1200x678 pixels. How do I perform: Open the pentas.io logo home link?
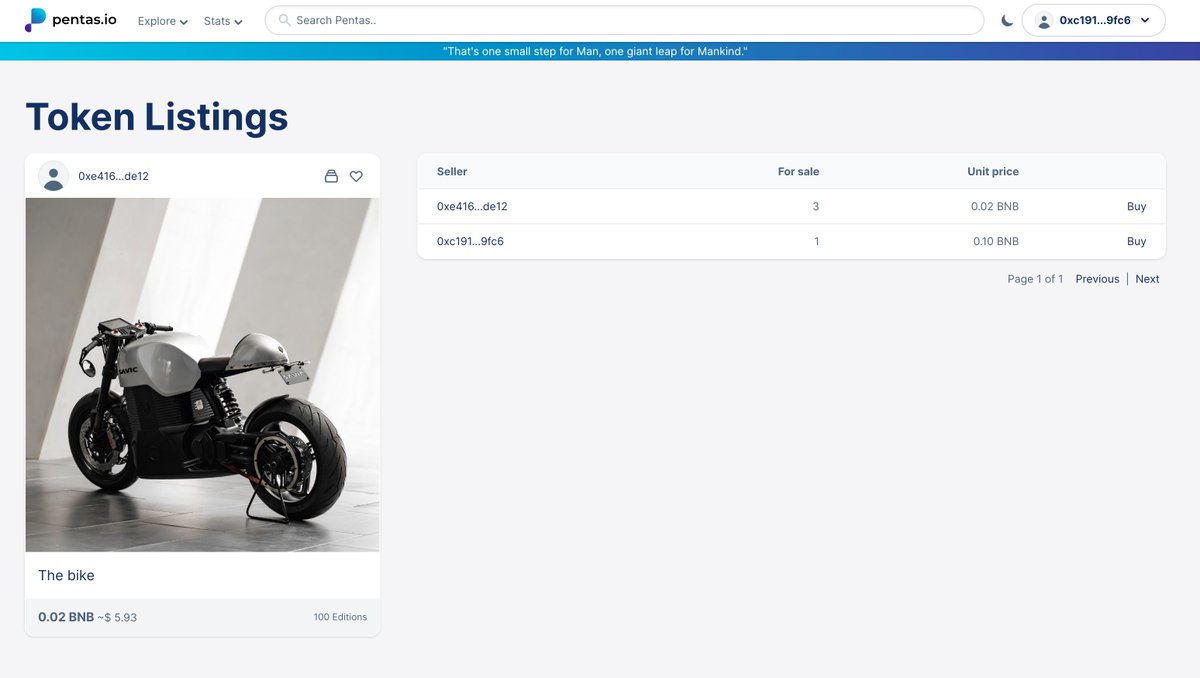tap(71, 20)
